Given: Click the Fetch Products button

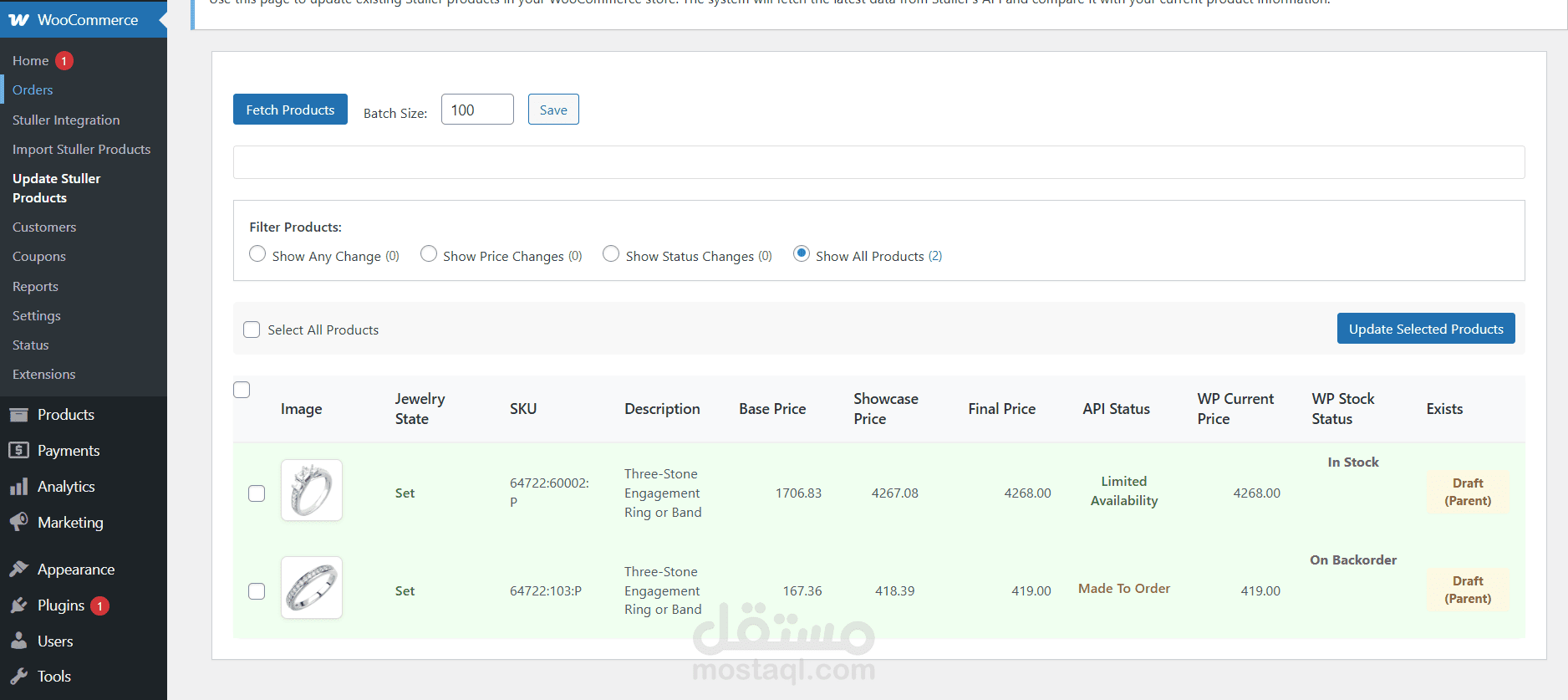Looking at the screenshot, I should tap(290, 110).
